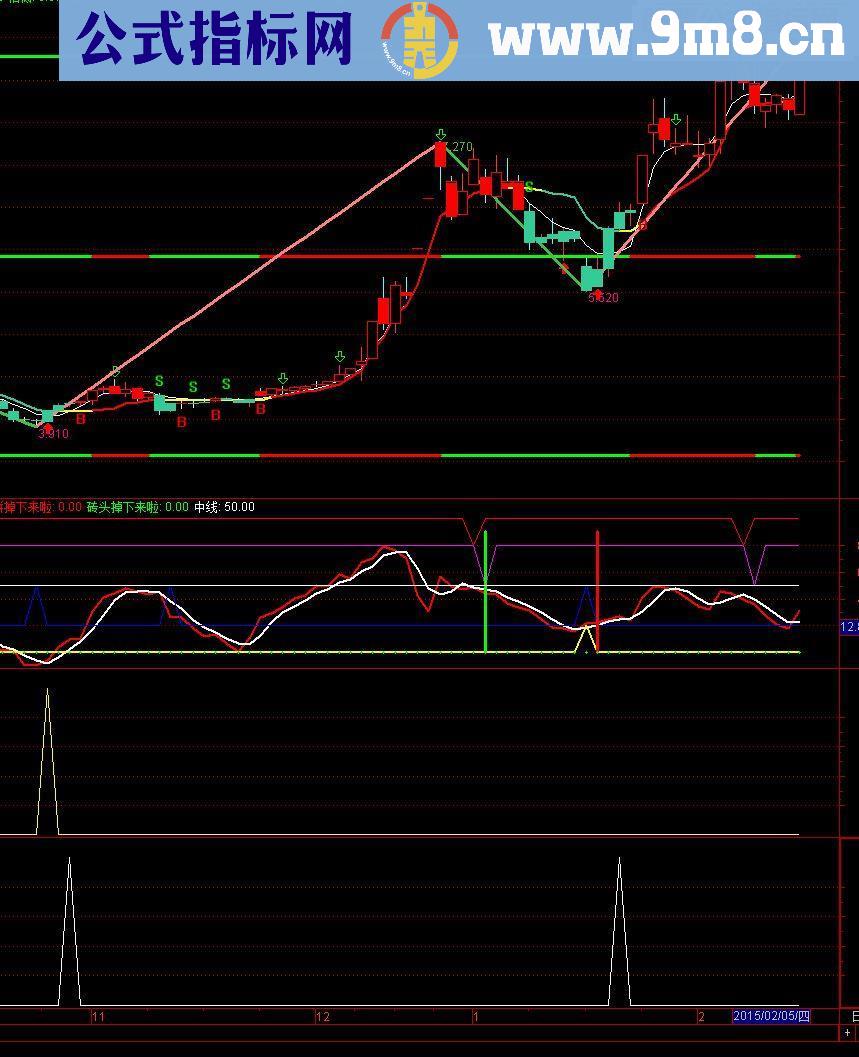This screenshot has width=859, height=1057.
Task: Click the watermark site logo icon
Action: click(419, 40)
